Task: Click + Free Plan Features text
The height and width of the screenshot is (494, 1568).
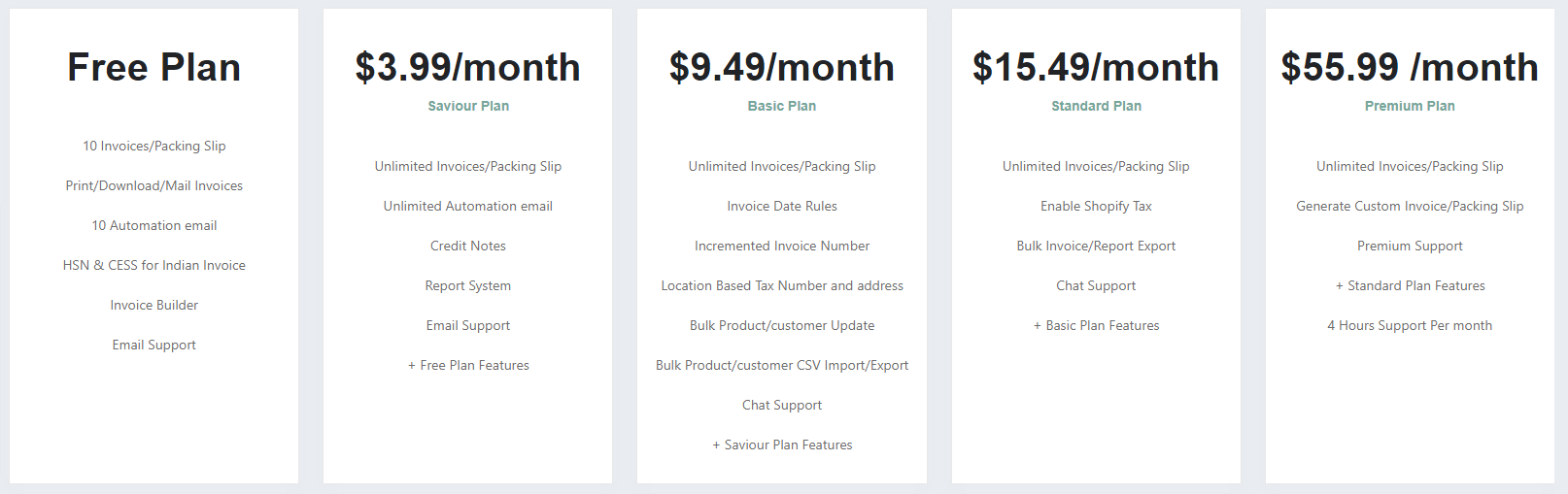Action: [468, 365]
